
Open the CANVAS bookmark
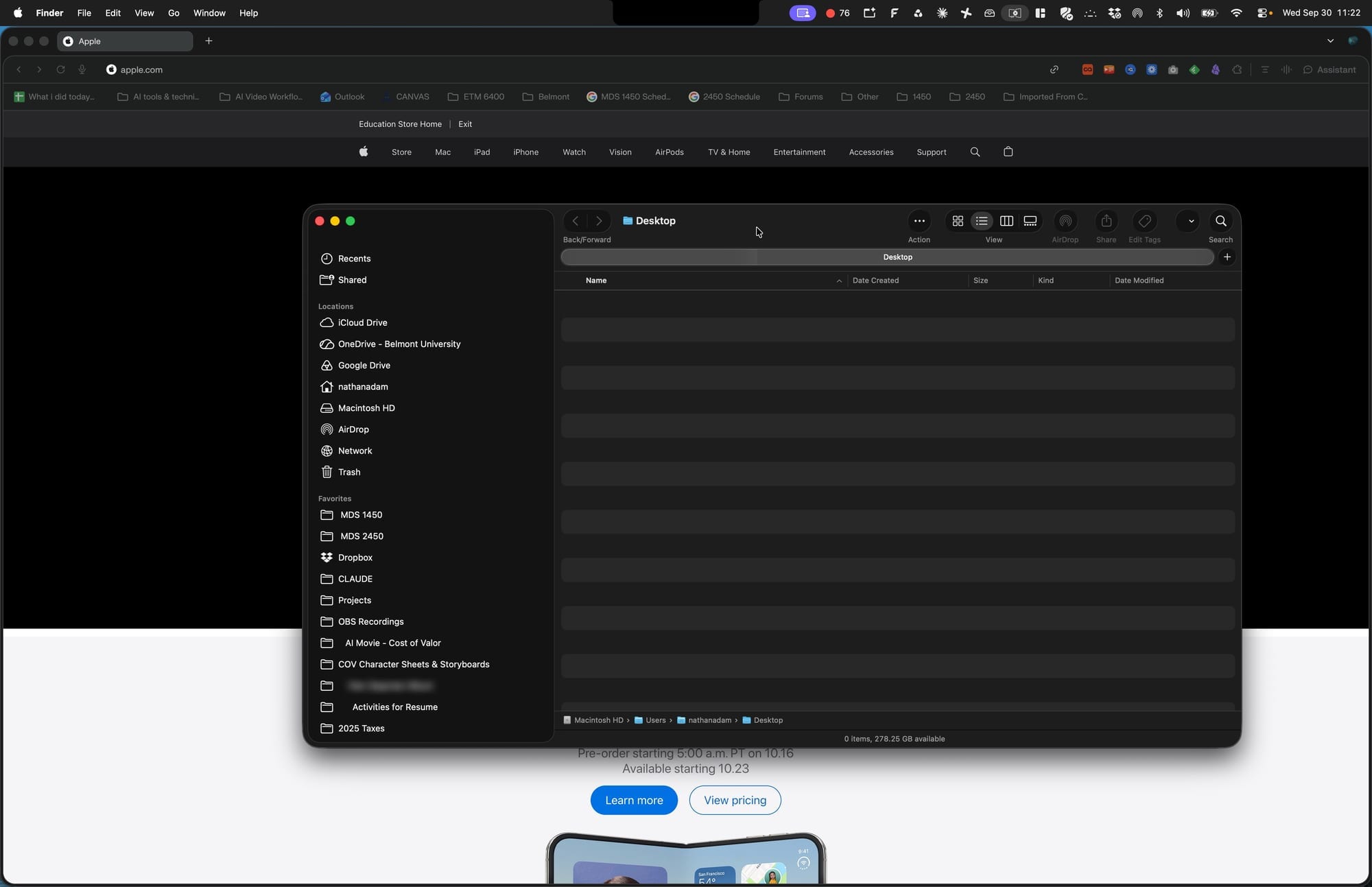click(405, 97)
